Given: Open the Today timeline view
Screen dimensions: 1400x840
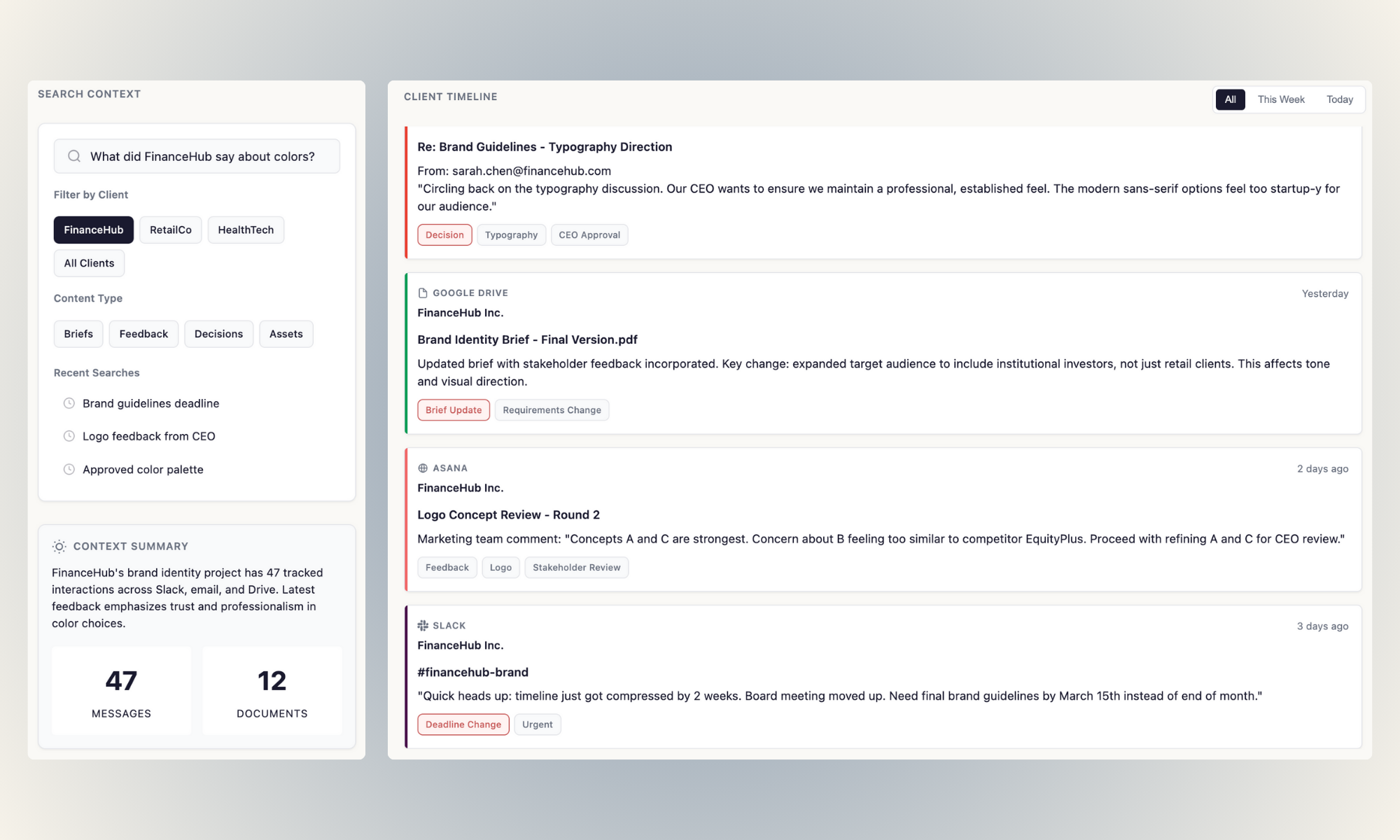Looking at the screenshot, I should point(1339,99).
